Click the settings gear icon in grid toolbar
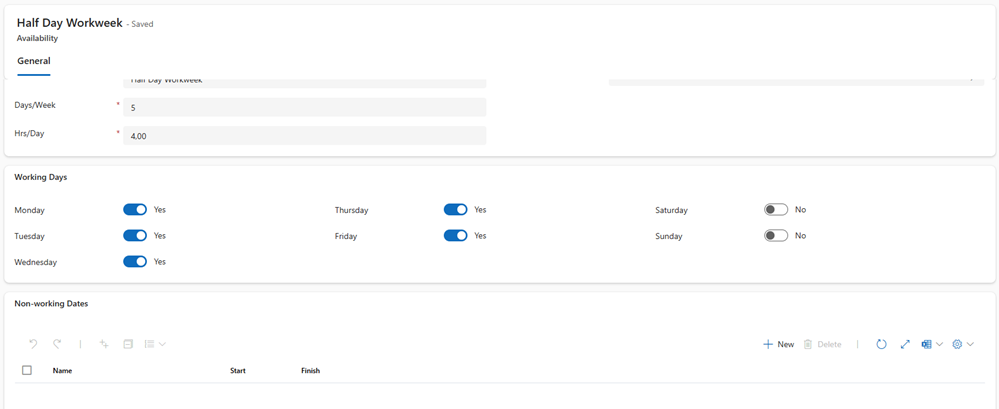This screenshot has width=999, height=409. (x=957, y=344)
